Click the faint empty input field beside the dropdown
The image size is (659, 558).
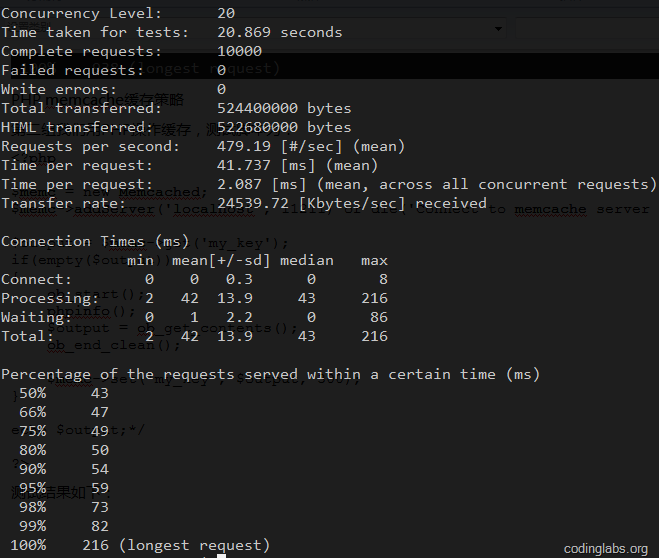pyautogui.click(x=587, y=29)
